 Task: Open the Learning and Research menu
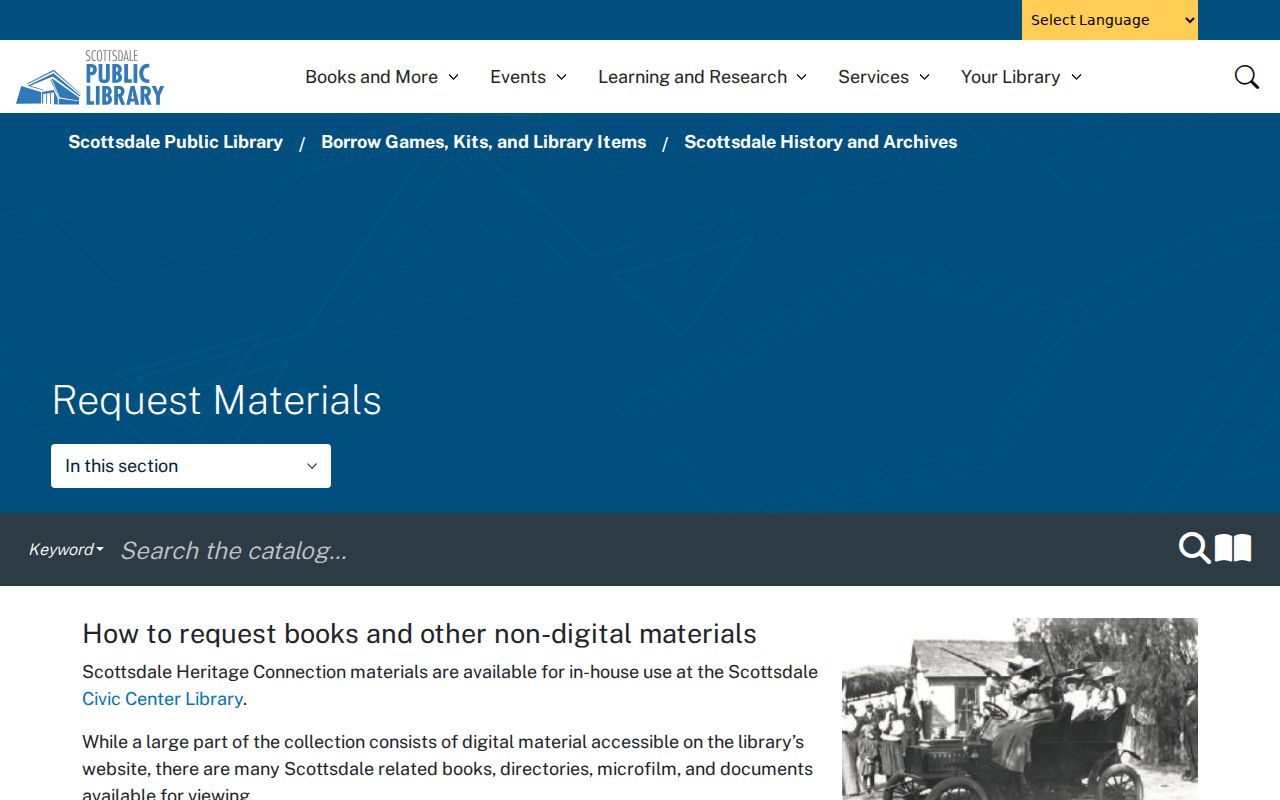[702, 77]
